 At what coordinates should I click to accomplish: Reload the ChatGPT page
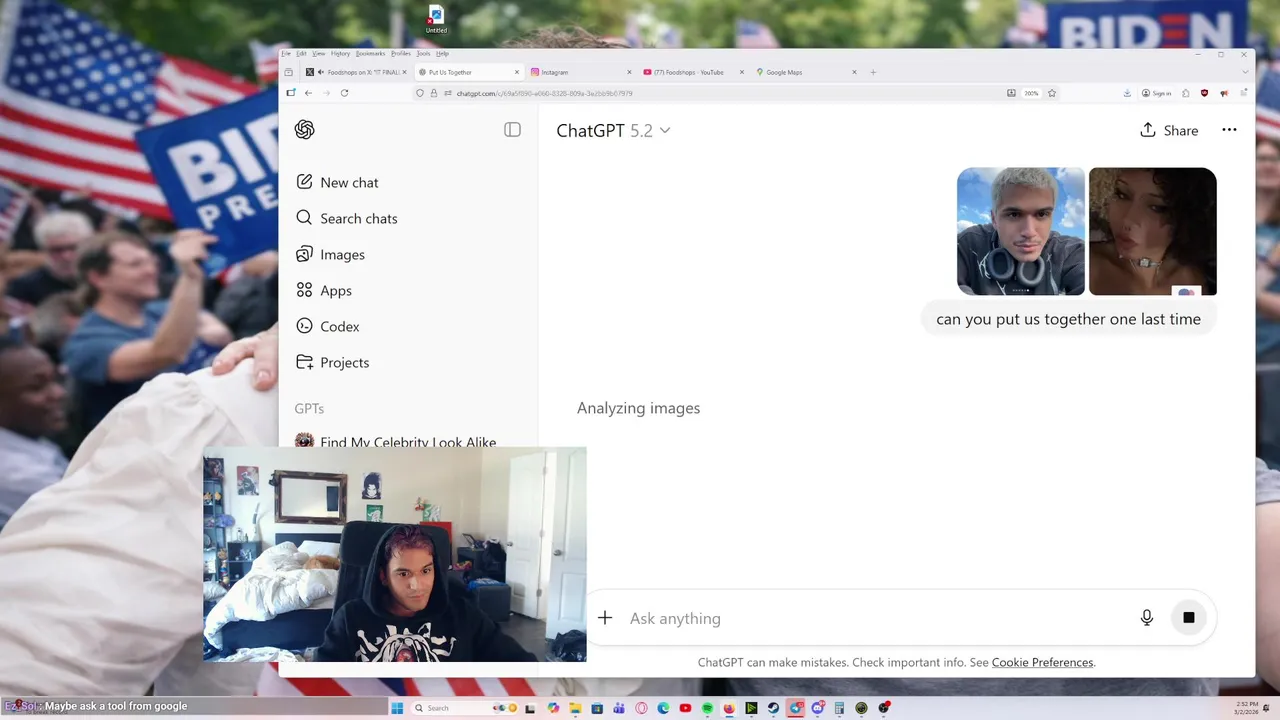point(344,93)
